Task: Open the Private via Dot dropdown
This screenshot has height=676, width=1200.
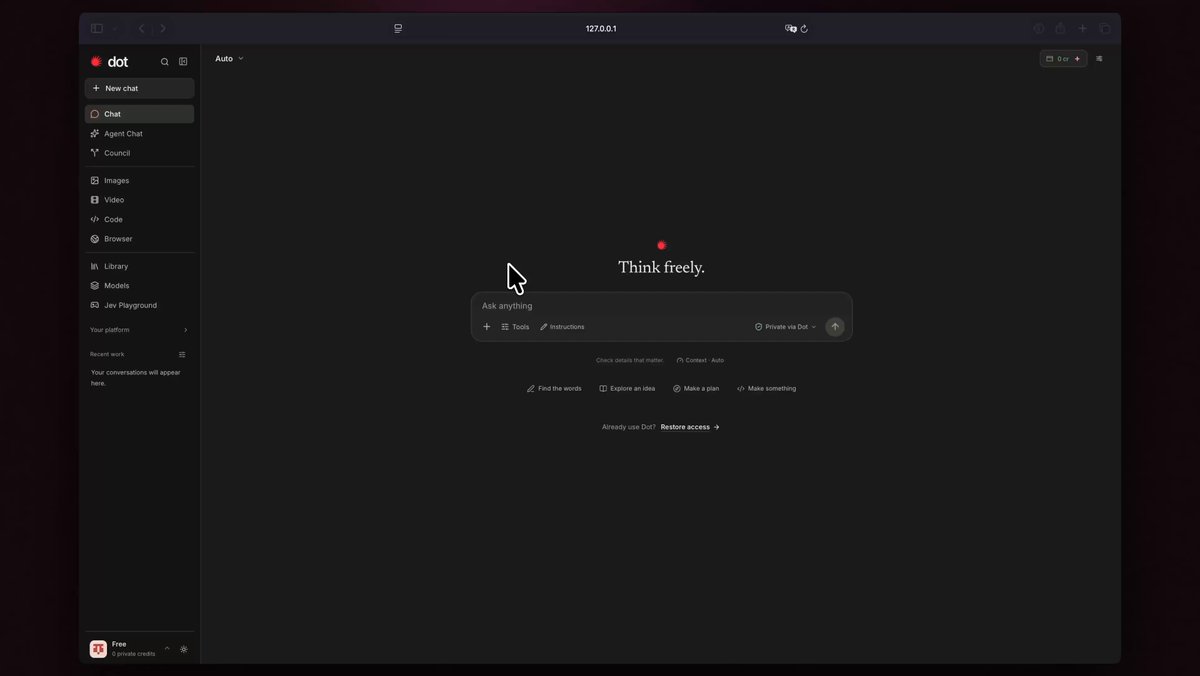Action: point(785,327)
